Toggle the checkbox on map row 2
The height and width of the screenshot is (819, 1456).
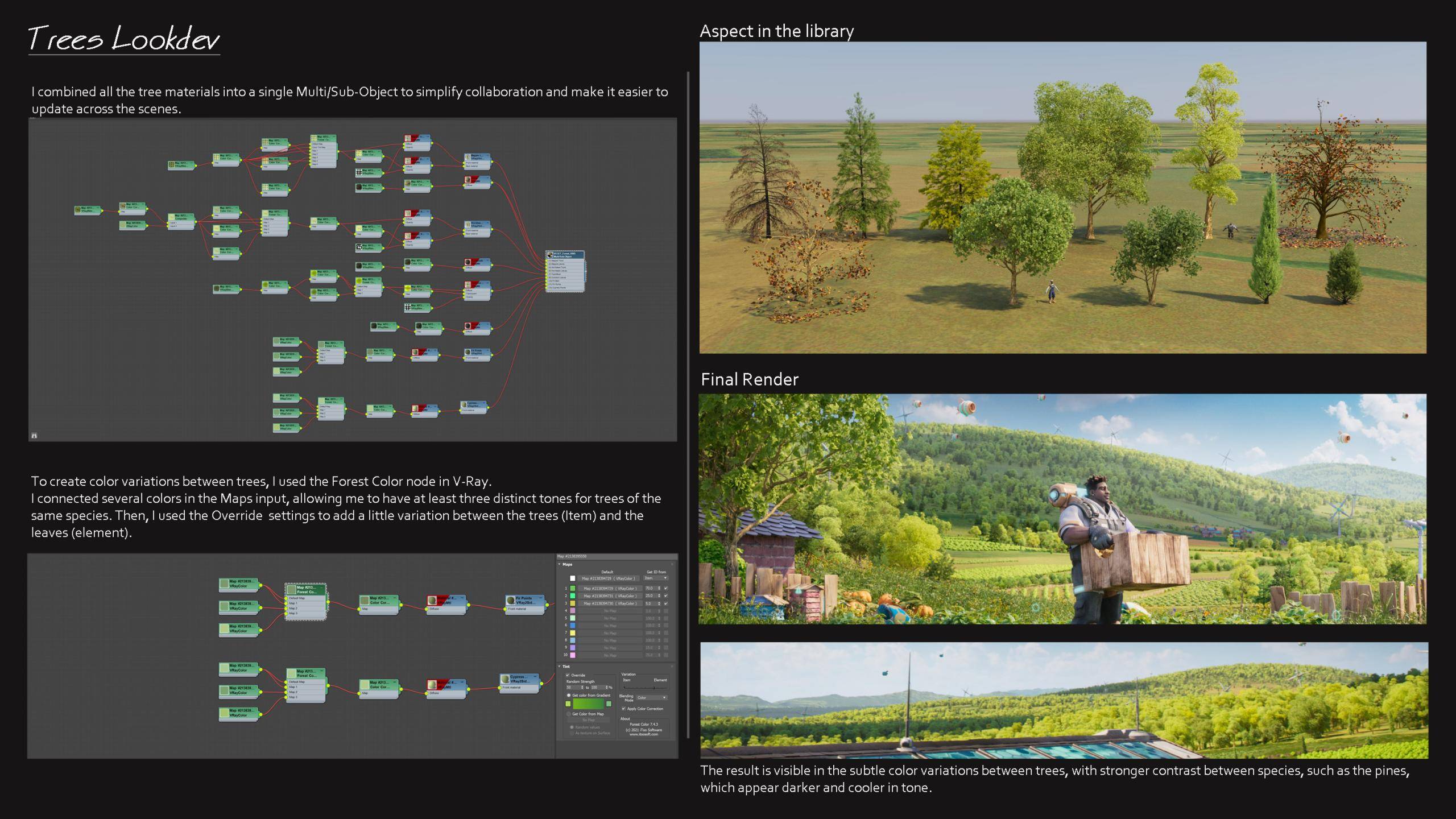[x=666, y=595]
